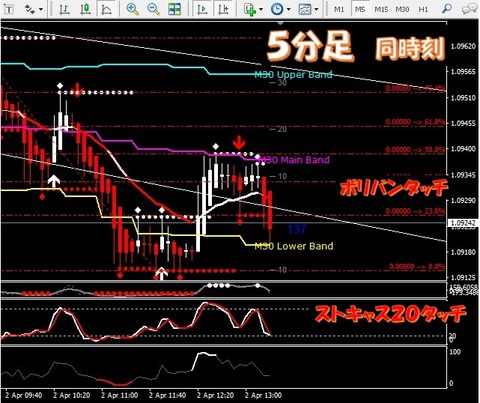This screenshot has width=480, height=403.
Task: Click price scale value 1.09620
Action: [x=463, y=46]
